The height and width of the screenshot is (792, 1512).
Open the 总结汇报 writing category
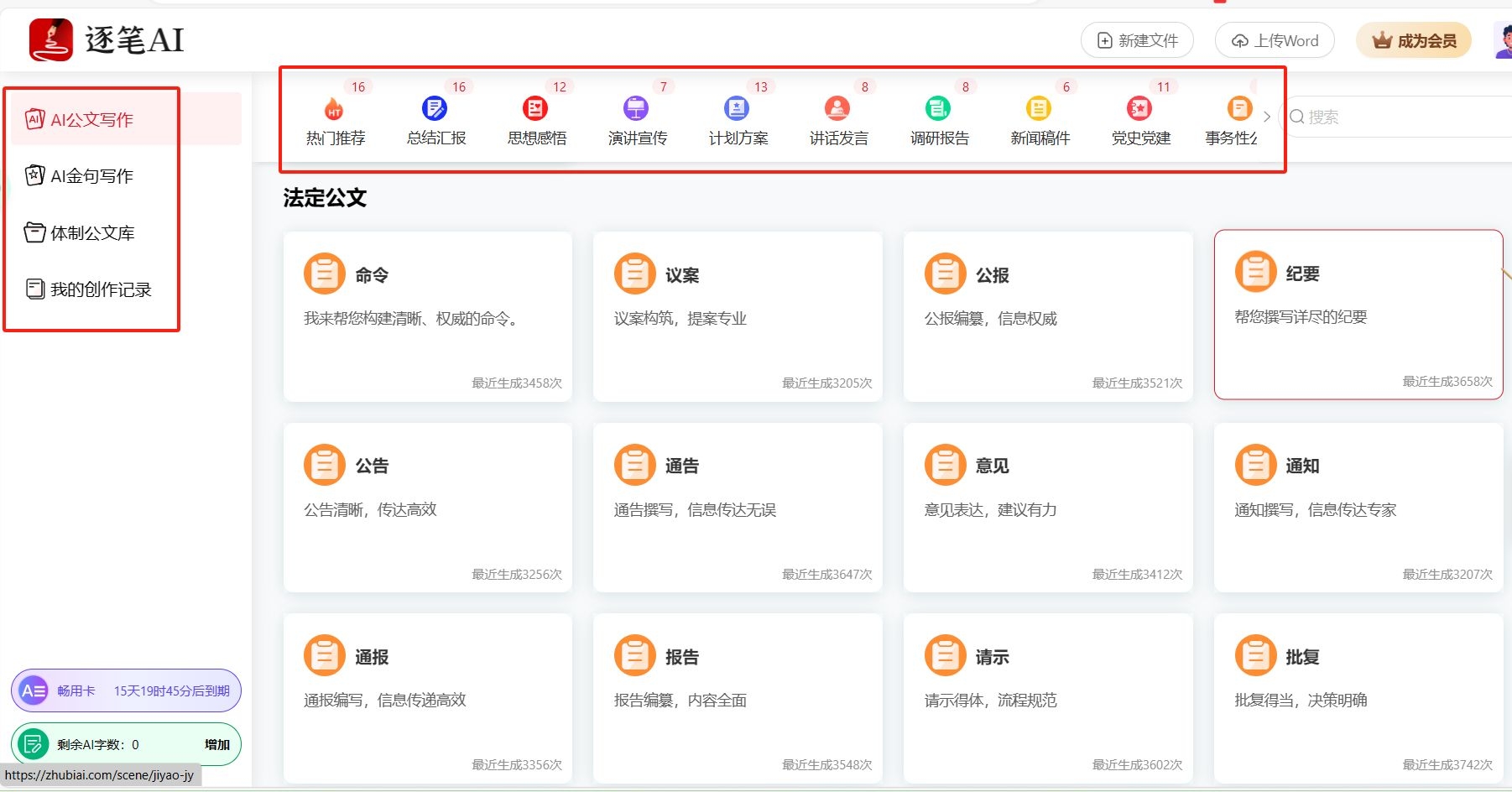click(434, 107)
